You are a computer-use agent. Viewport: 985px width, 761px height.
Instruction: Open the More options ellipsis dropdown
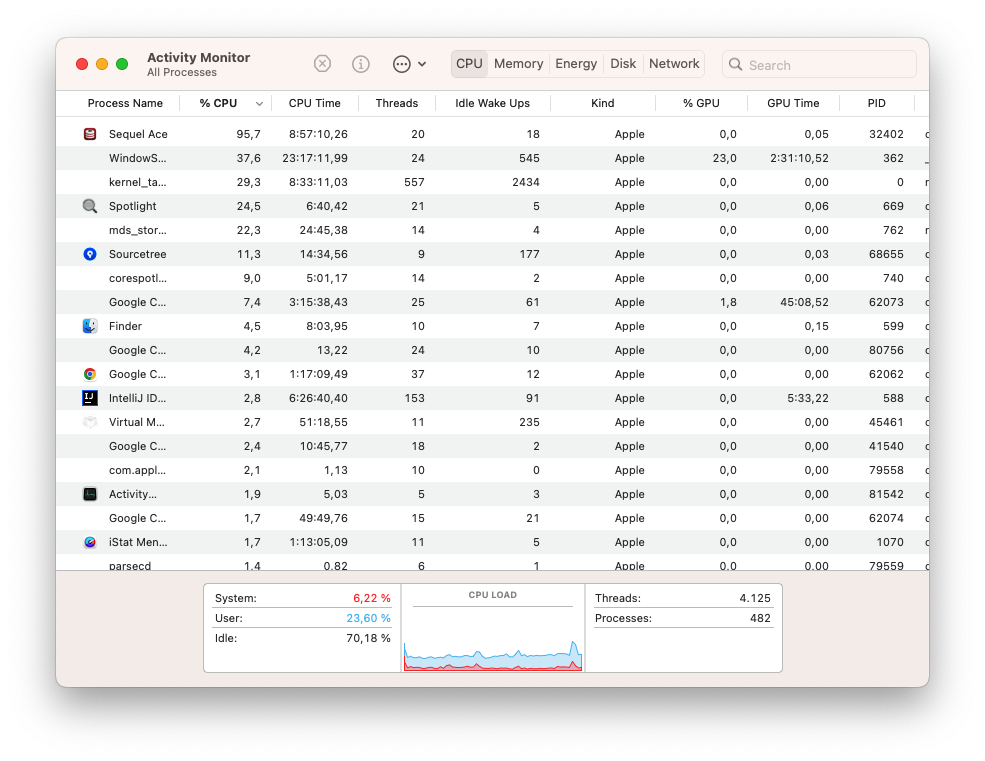[x=404, y=63]
